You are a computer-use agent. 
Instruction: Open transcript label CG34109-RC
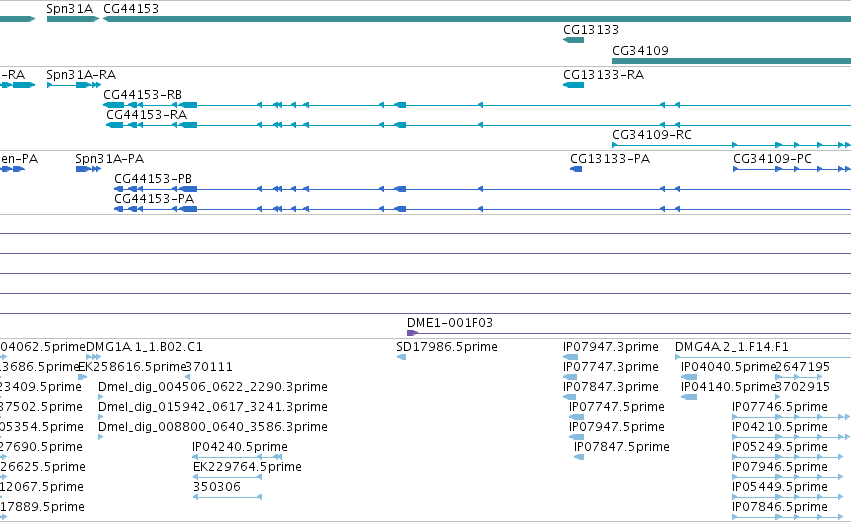tap(651, 135)
